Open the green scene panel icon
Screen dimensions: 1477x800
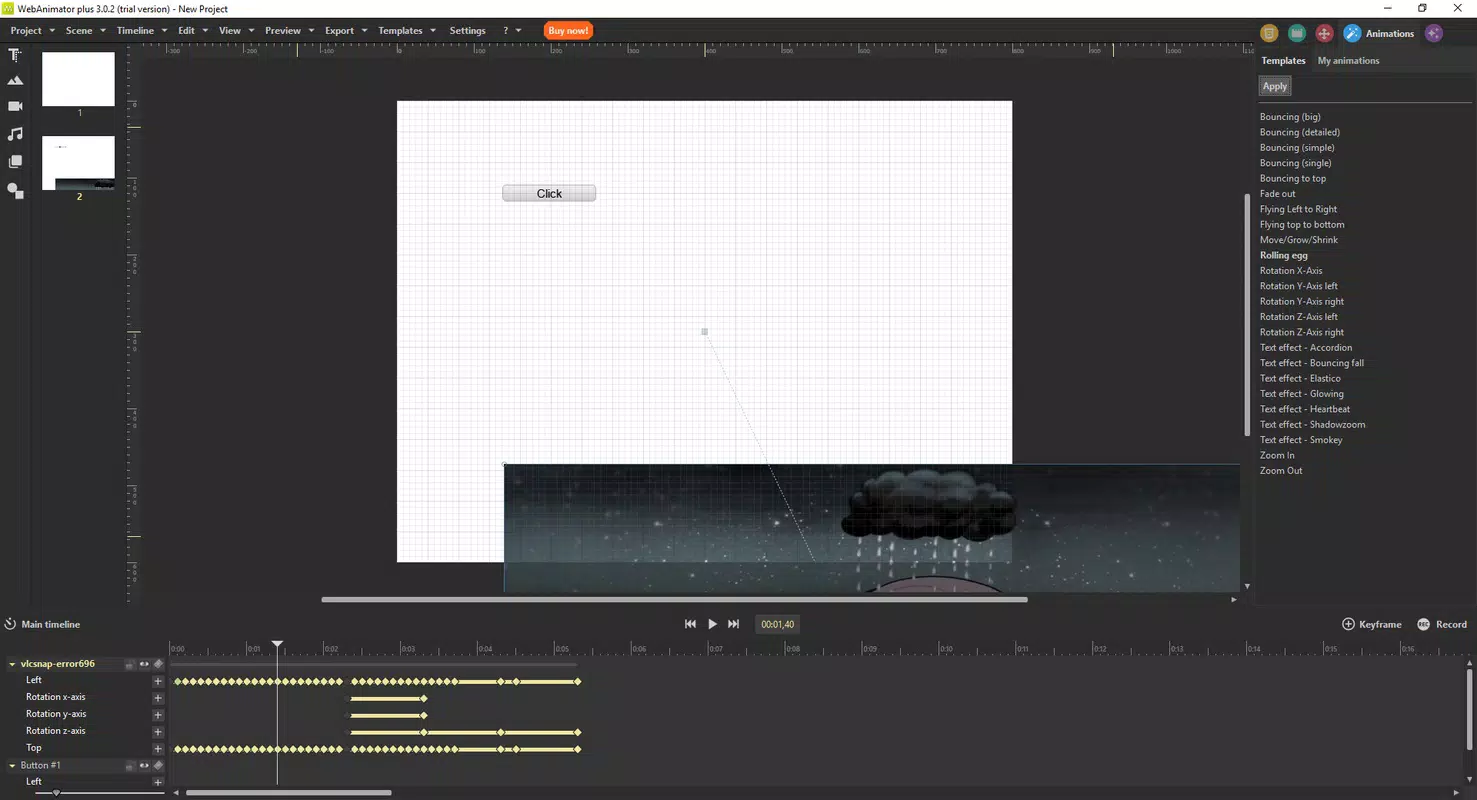point(1297,33)
